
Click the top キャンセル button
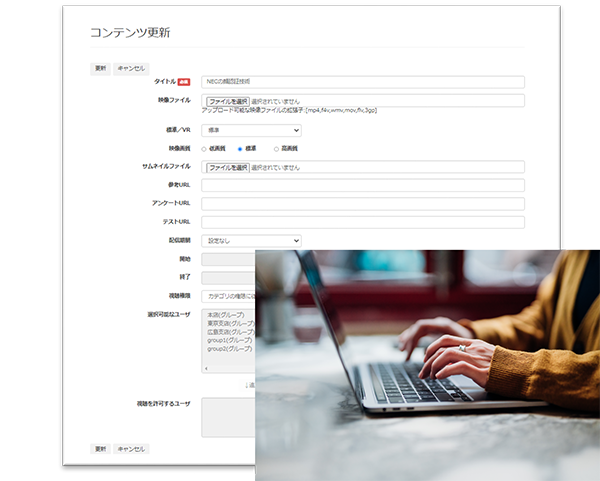tap(131, 68)
